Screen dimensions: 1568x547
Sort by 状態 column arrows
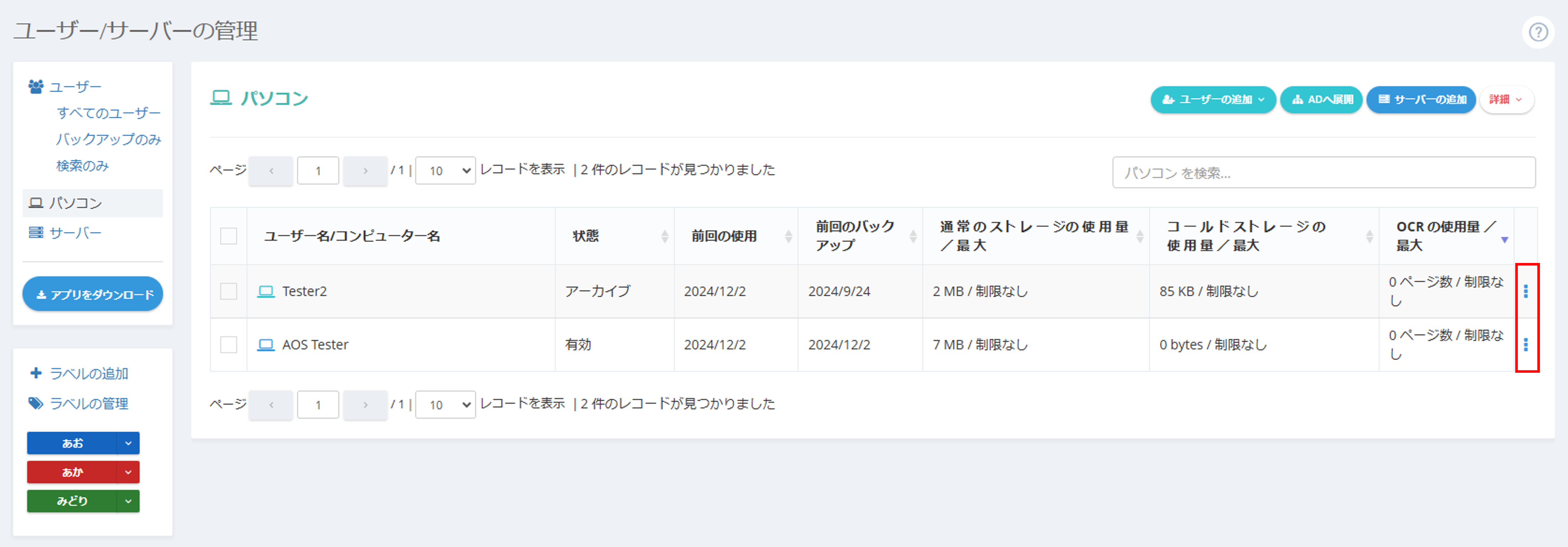(664, 236)
